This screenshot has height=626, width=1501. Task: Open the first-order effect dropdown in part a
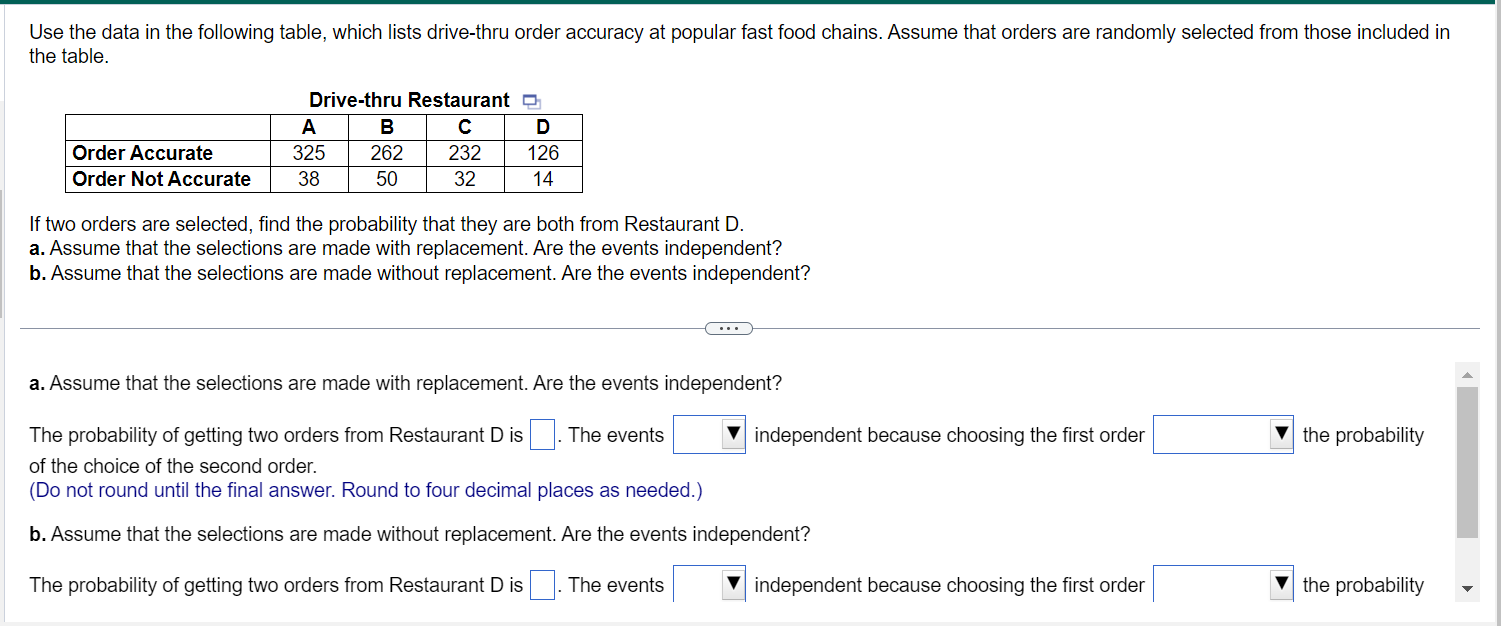point(1223,434)
